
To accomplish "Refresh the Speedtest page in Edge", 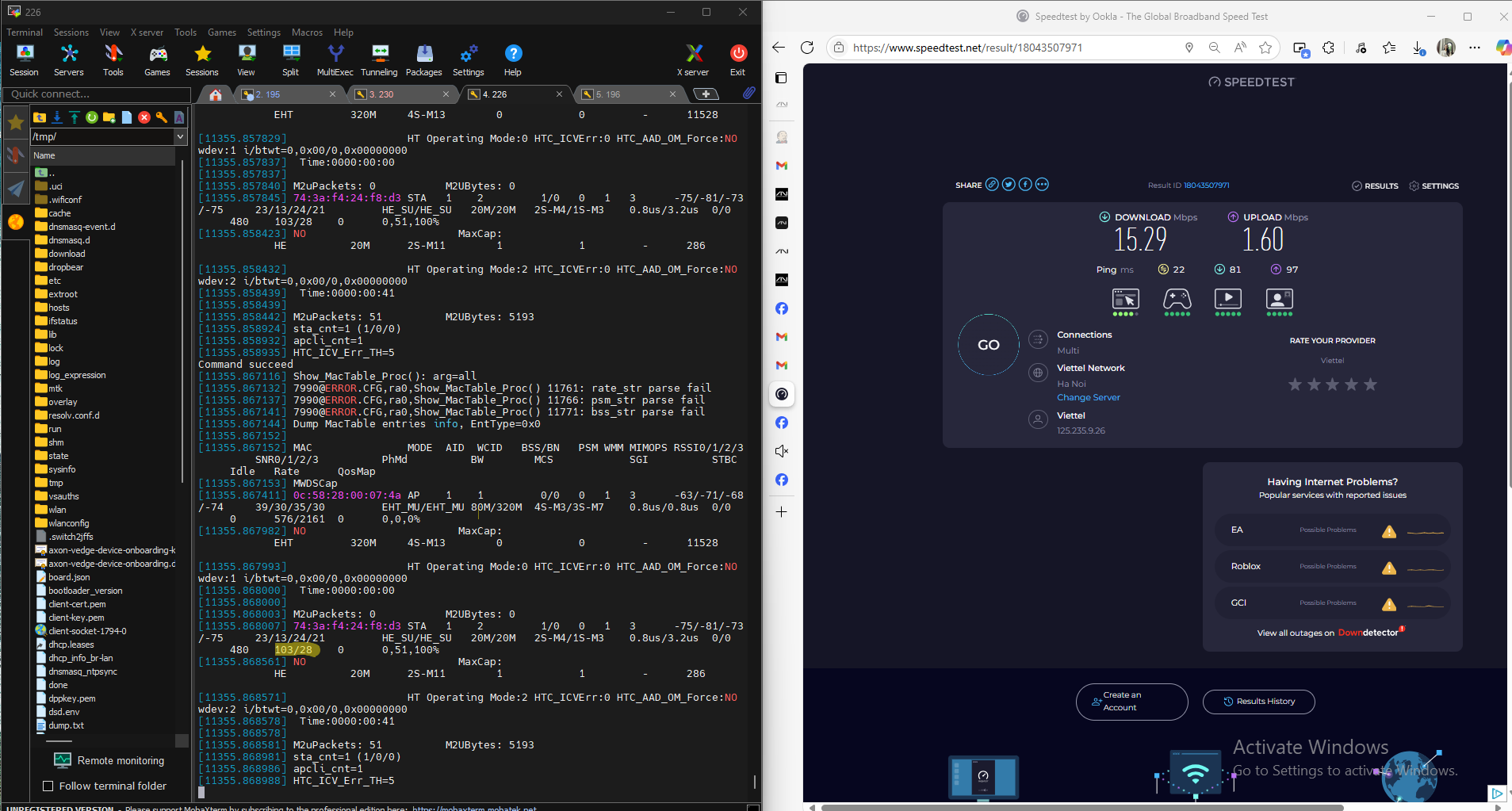I will click(807, 48).
